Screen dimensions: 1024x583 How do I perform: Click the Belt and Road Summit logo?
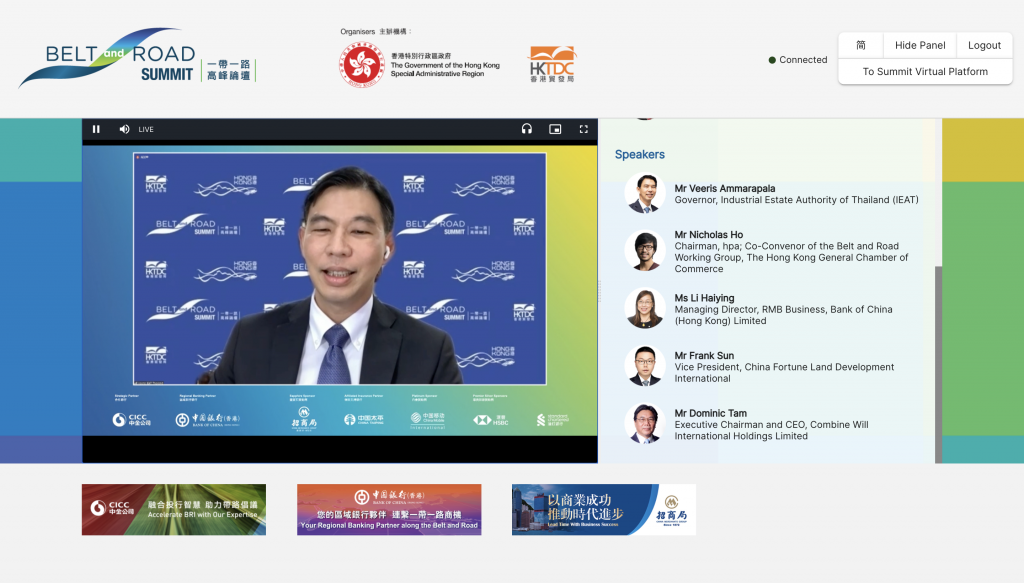tap(137, 60)
